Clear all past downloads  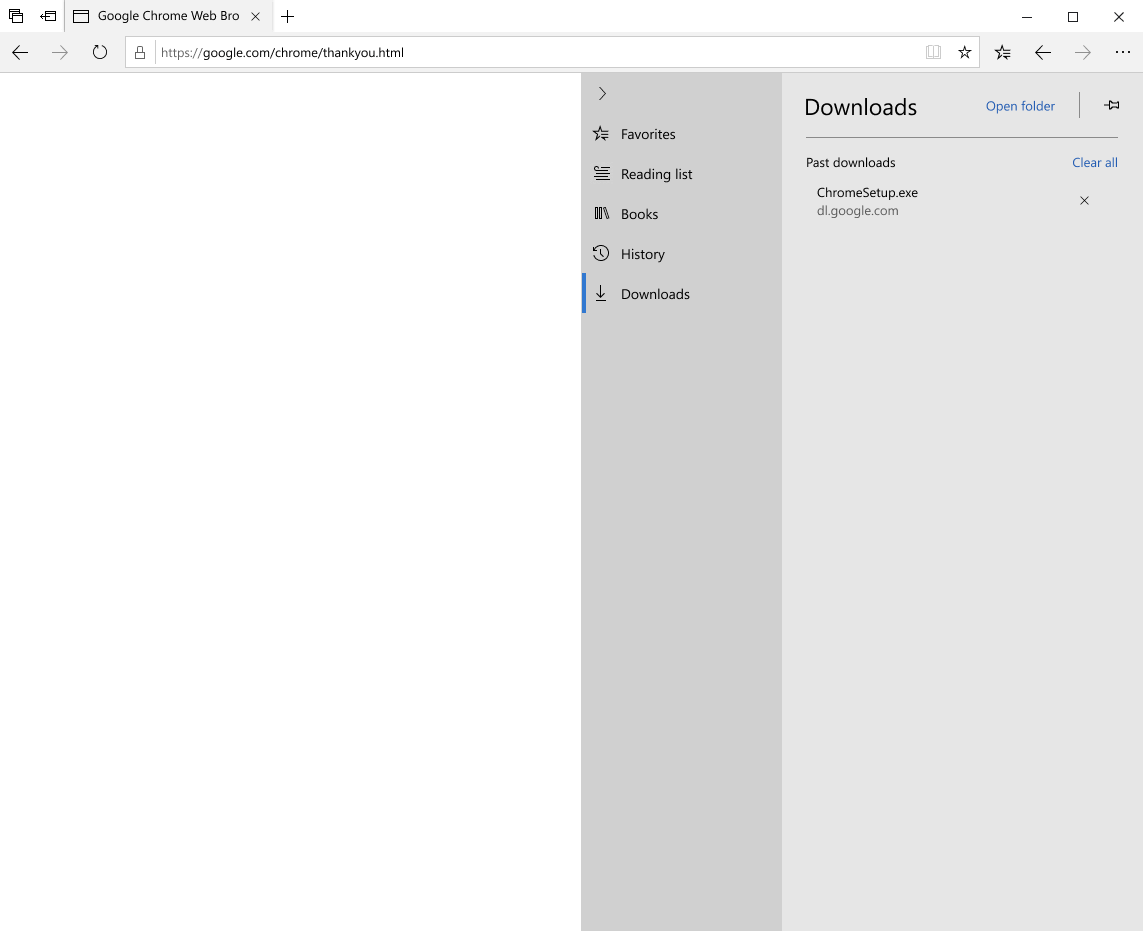coord(1094,163)
